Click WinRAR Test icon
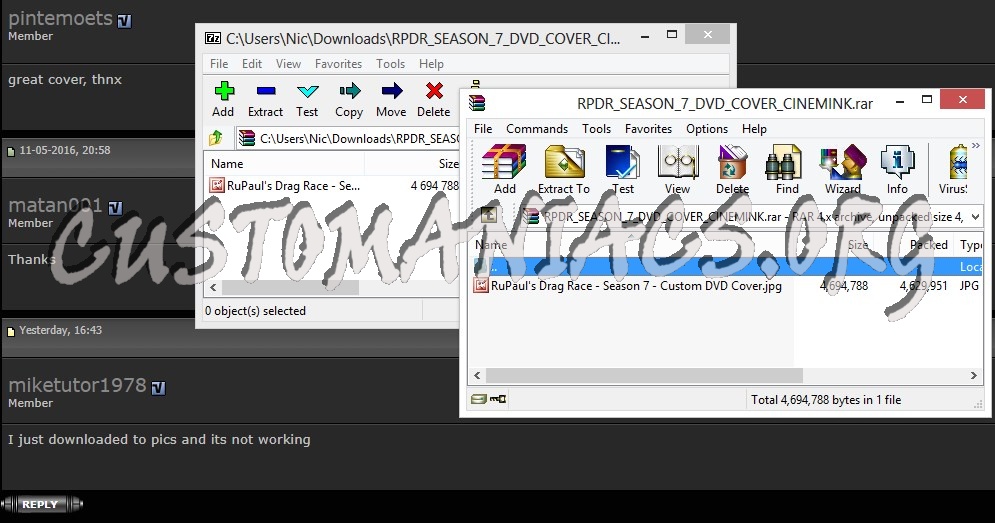The image size is (995, 523). [623, 162]
